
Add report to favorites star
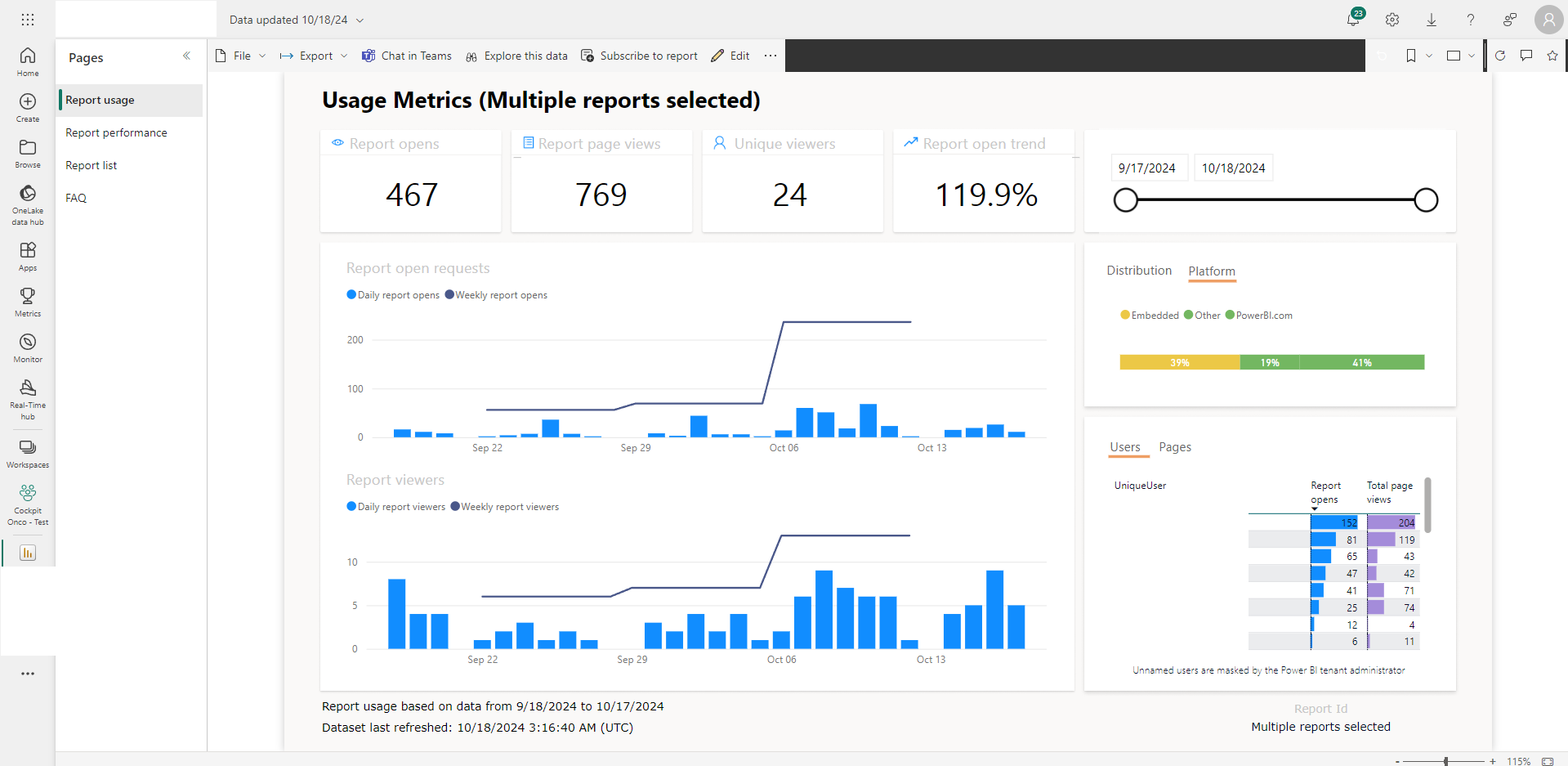pos(1552,56)
